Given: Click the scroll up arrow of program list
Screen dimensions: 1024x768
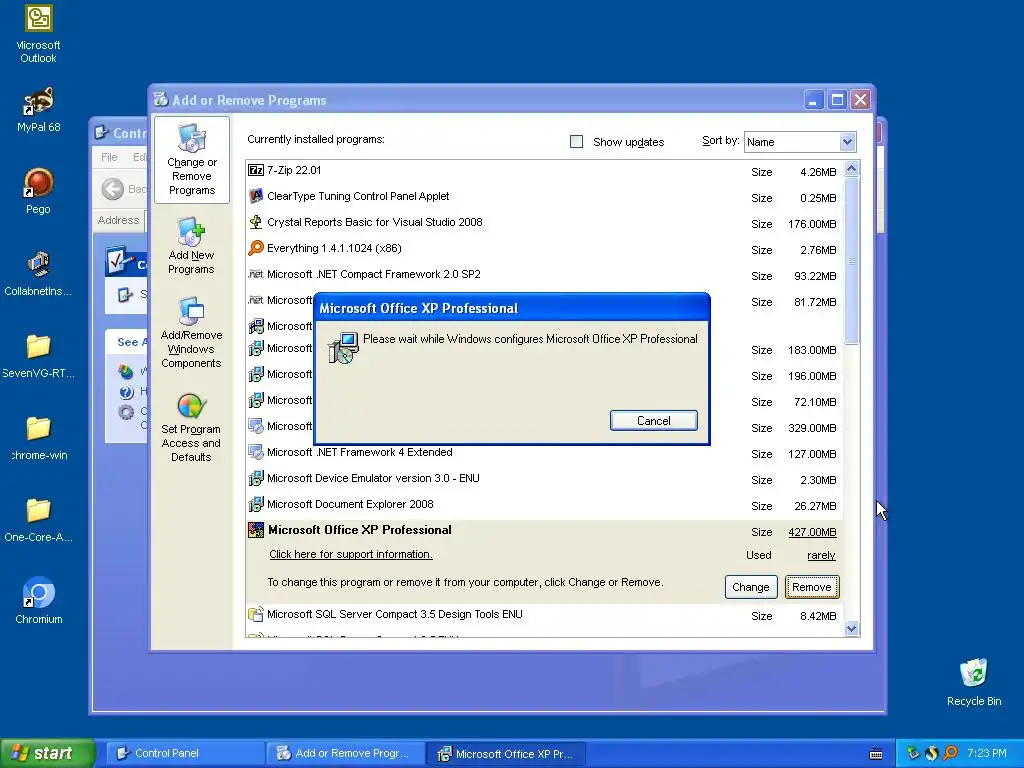Looking at the screenshot, I should (851, 169).
